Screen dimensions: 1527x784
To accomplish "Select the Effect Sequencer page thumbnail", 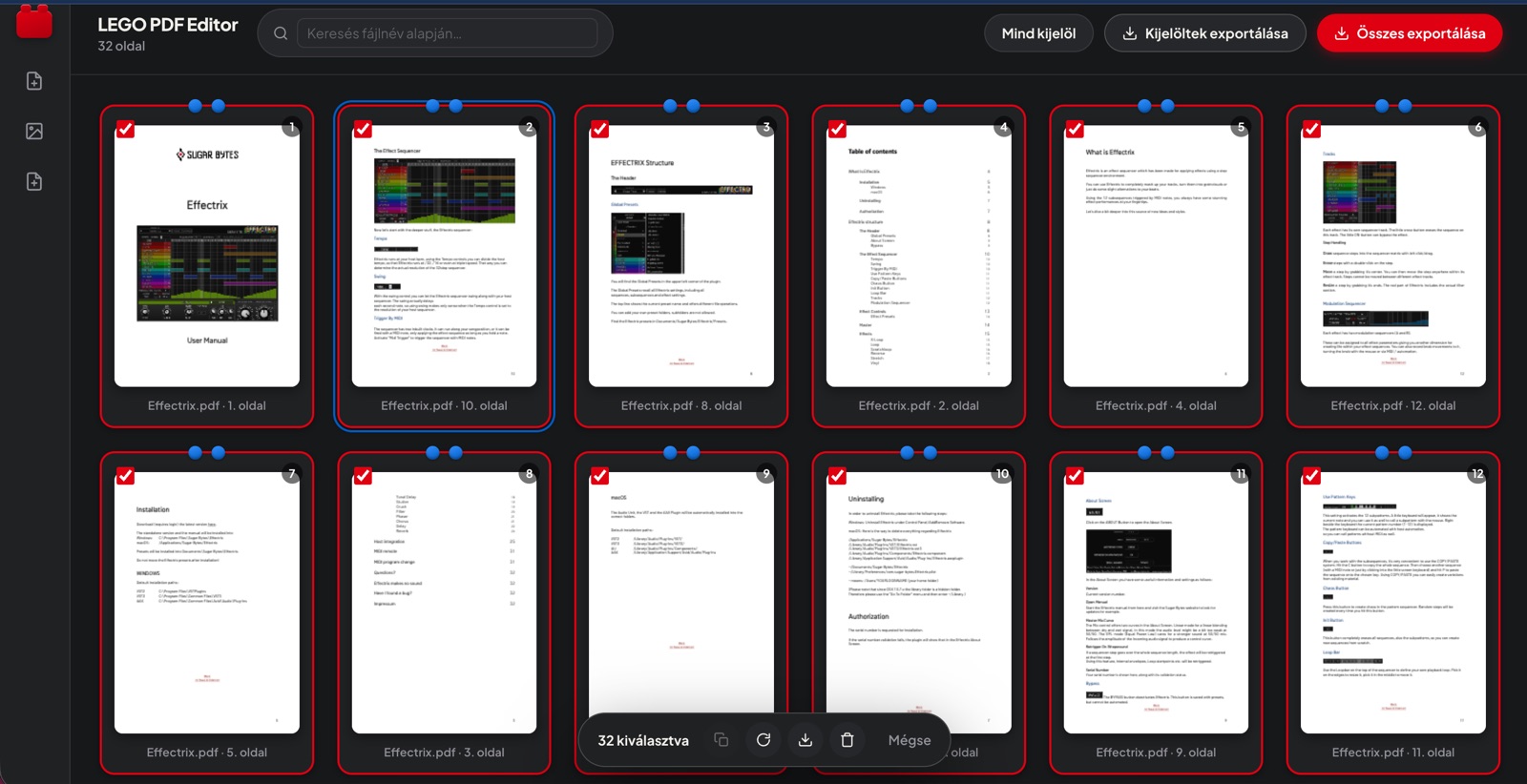I will click(444, 256).
